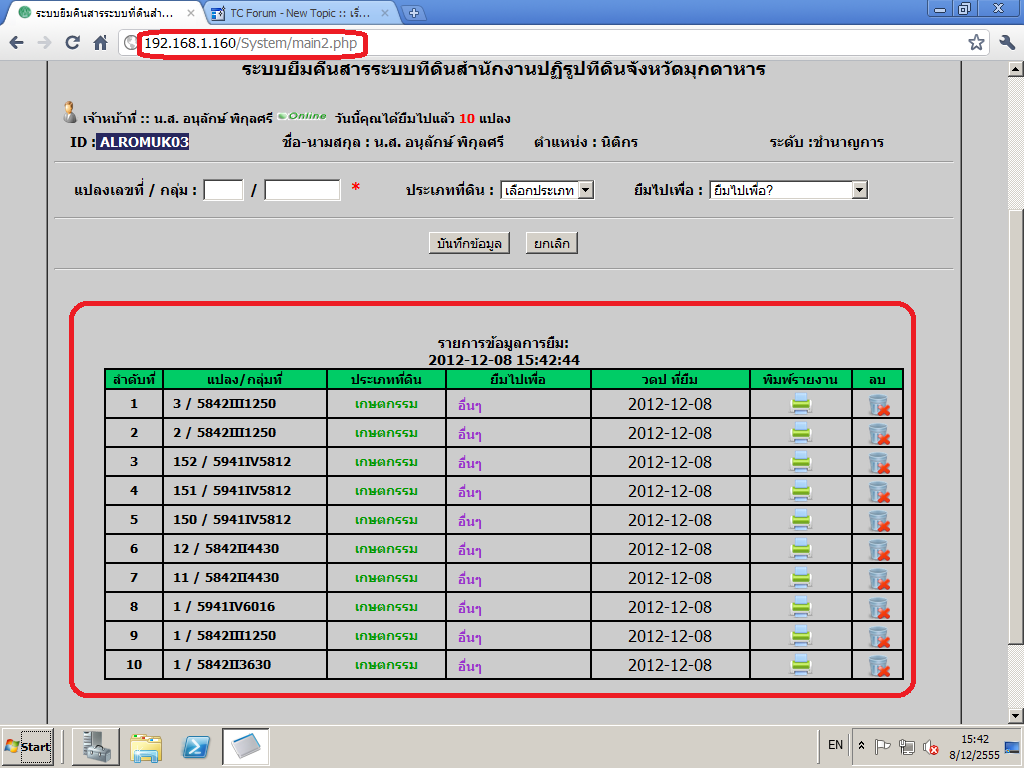
Task: Print report for row 12 / 5842II4430
Action: pos(801,549)
